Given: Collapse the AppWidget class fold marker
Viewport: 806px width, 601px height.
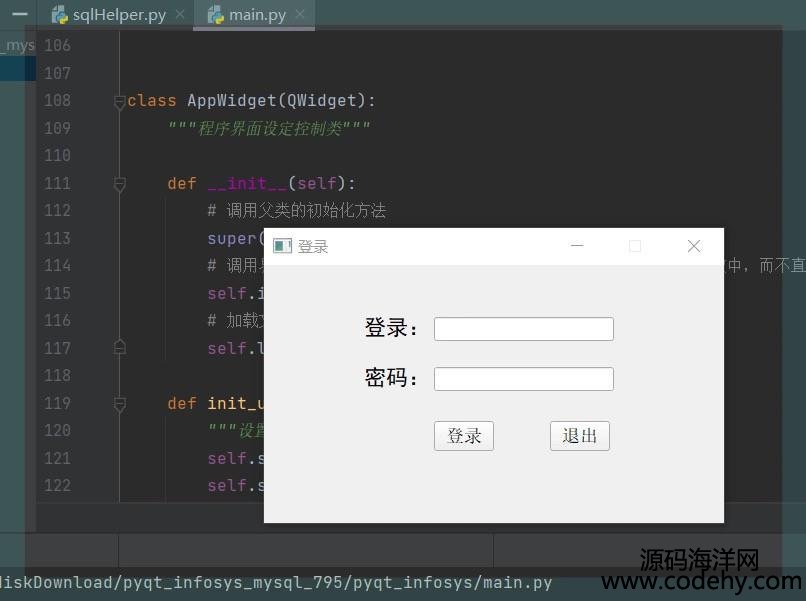Looking at the screenshot, I should [x=120, y=101].
